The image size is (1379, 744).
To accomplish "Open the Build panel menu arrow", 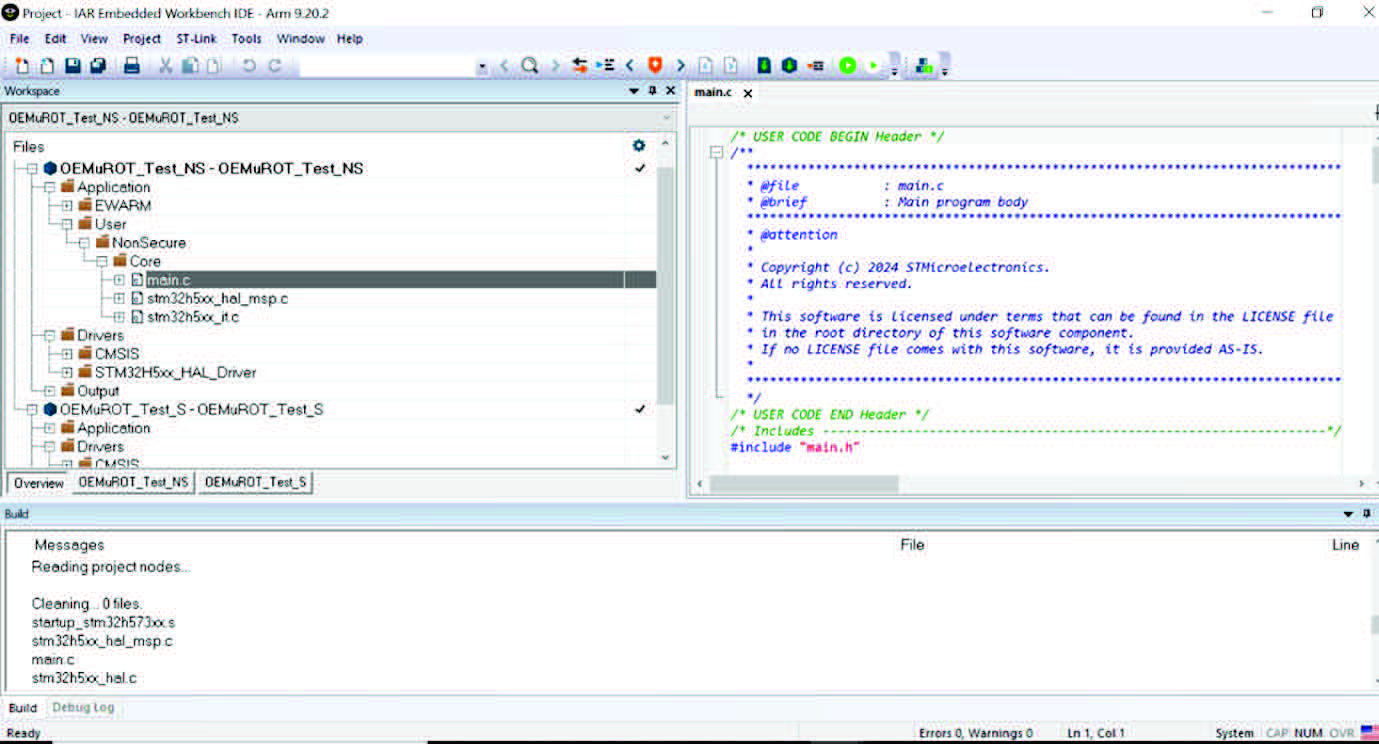I will [x=1348, y=513].
